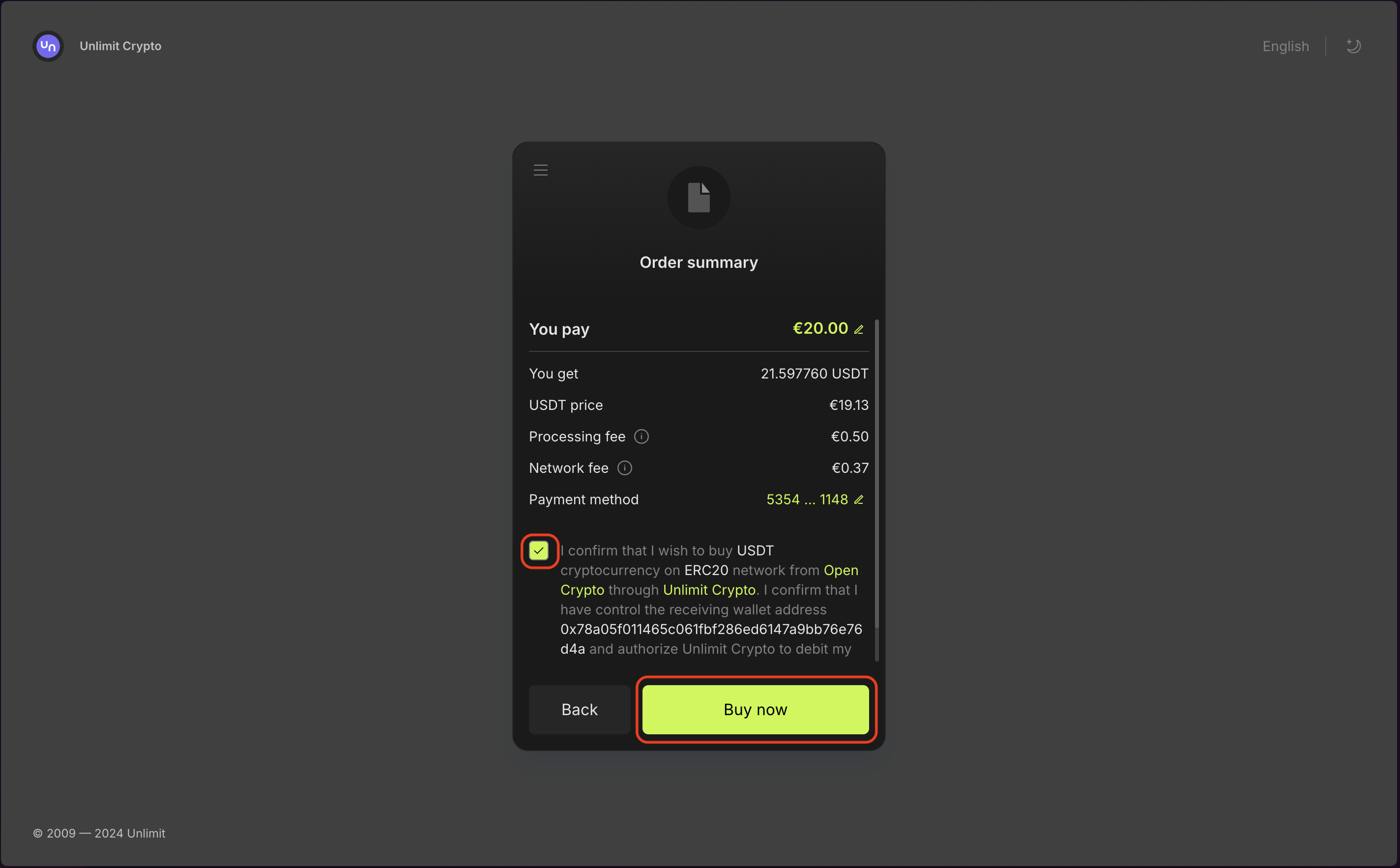Screen dimensions: 1400x868
Task: Toggle dark mode with the moon icon
Action: [x=1353, y=46]
